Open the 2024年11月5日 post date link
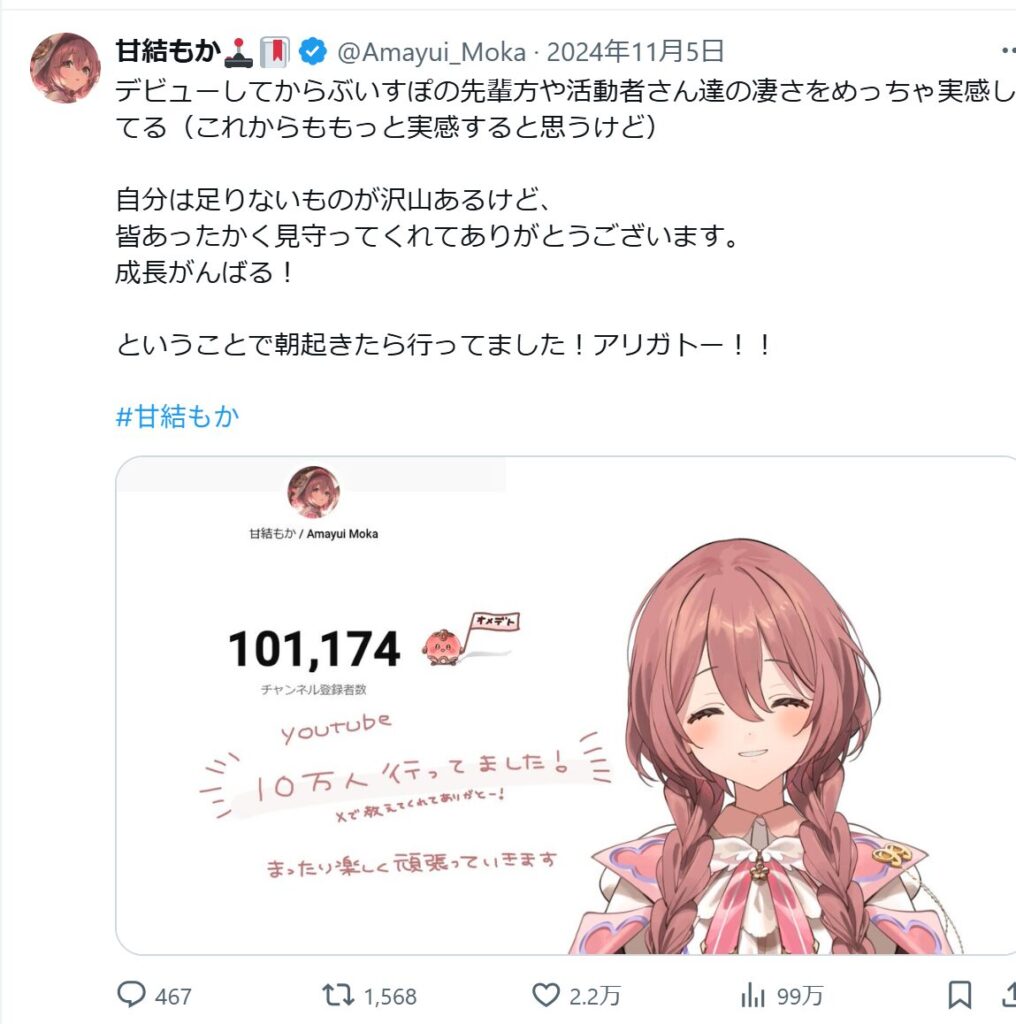The image size is (1016, 1024). (635, 51)
